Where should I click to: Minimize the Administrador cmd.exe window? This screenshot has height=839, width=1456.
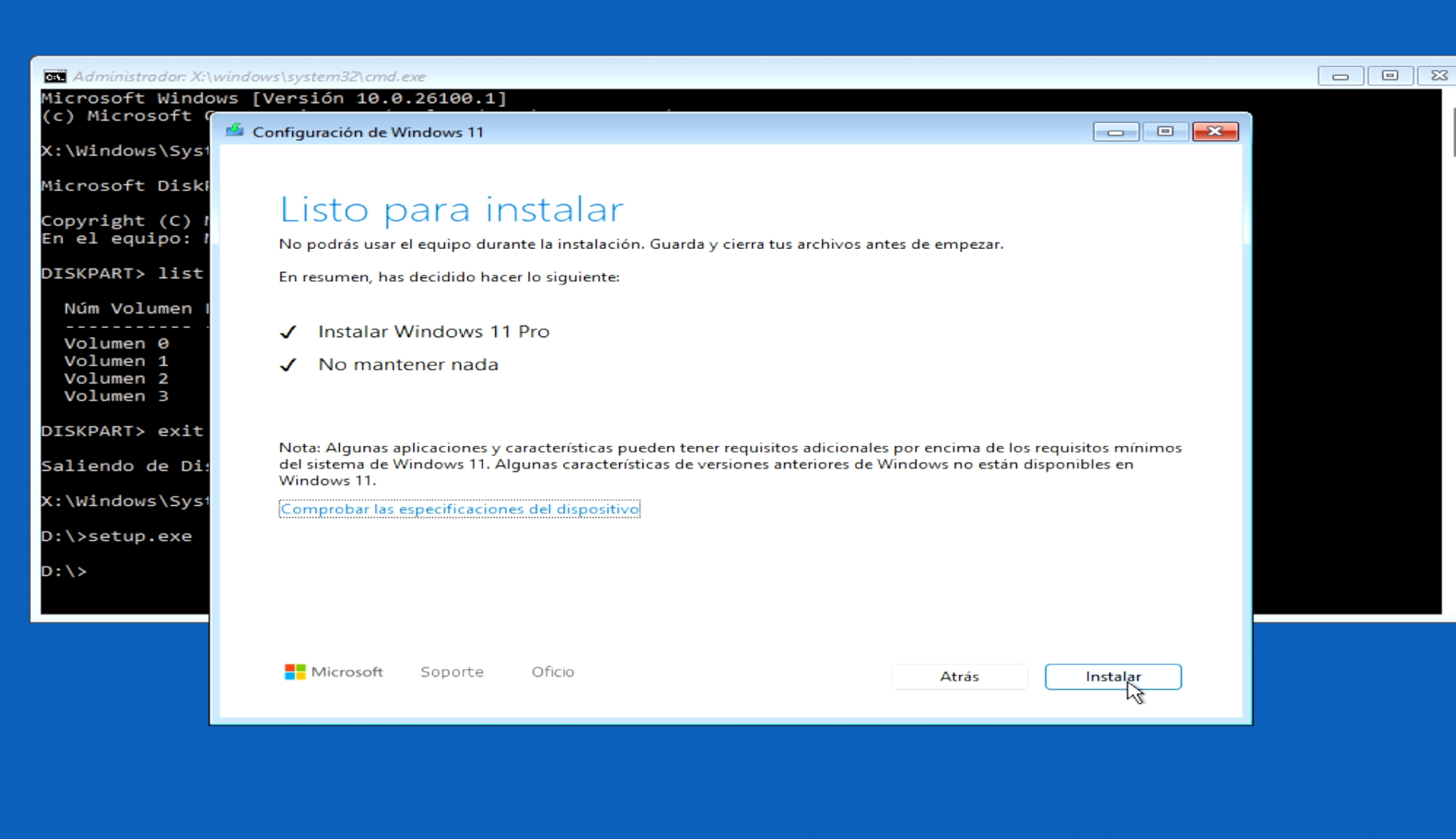click(1340, 75)
